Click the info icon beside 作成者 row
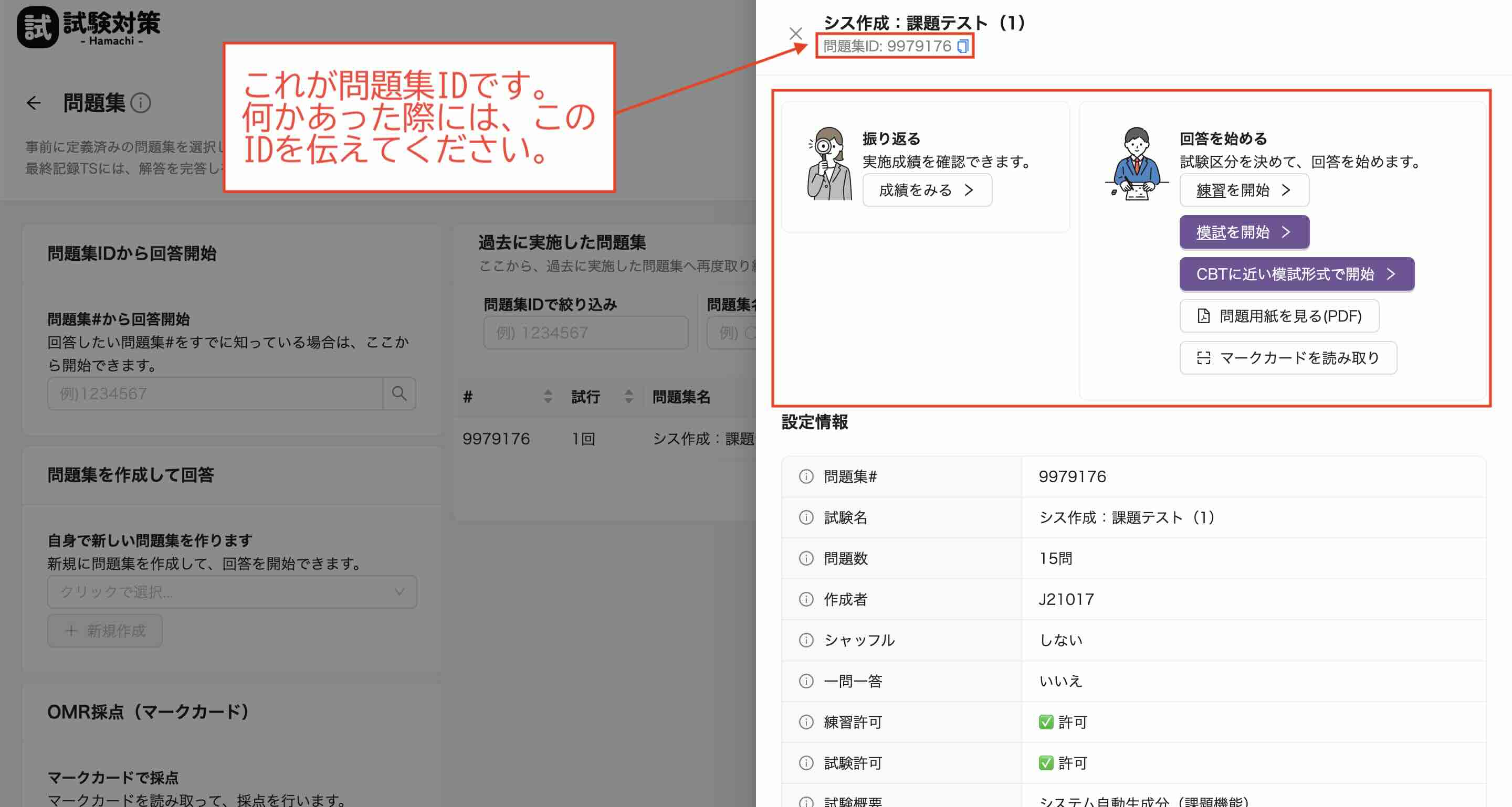This screenshot has height=807, width=1512. [x=806, y=599]
